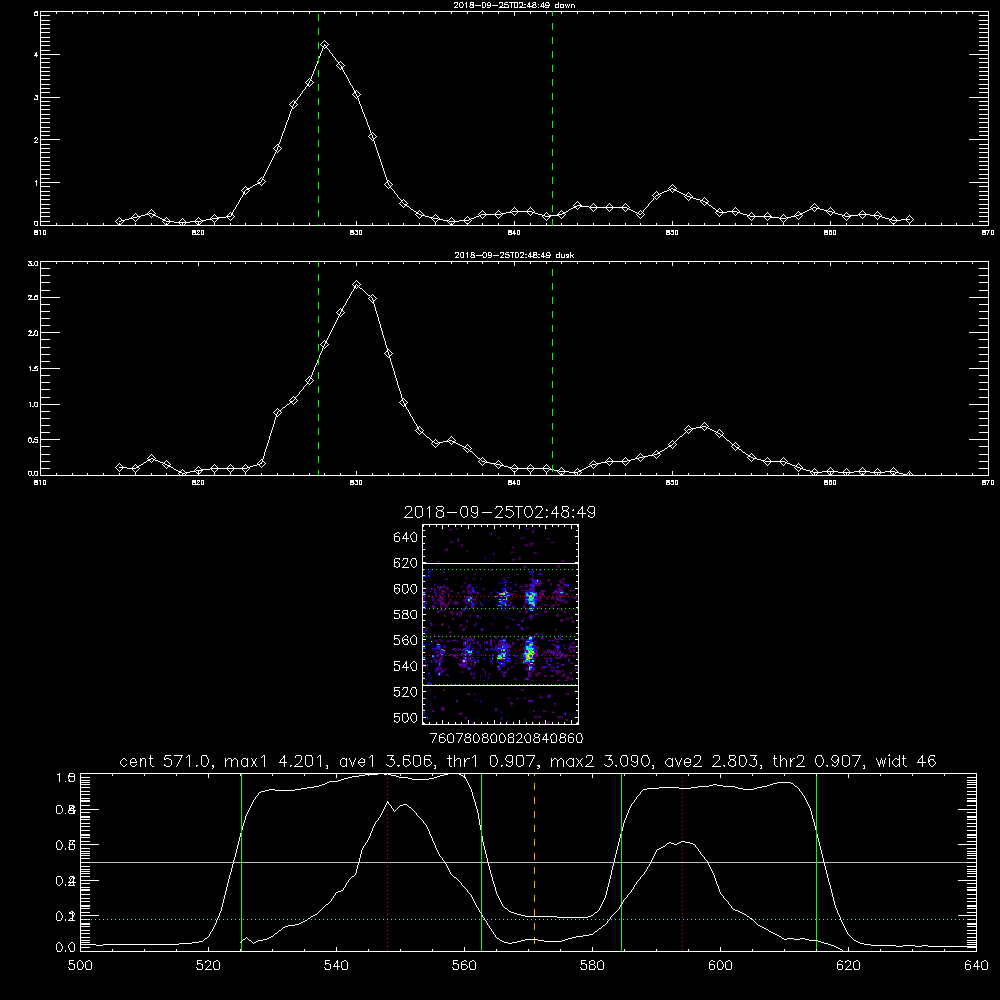The height and width of the screenshot is (1000, 1000).
Task: Click the 'cent 571.0' value in stats line
Action: [x=168, y=761]
